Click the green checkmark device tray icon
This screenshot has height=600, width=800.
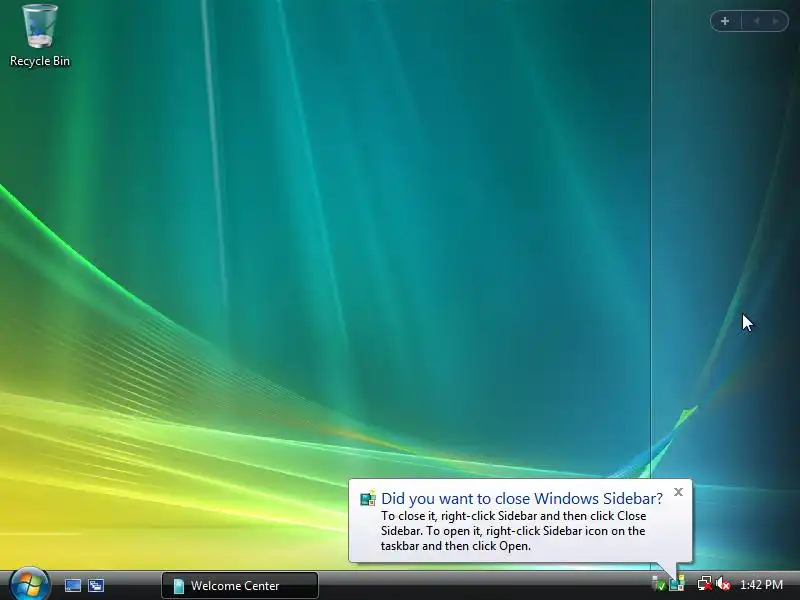[659, 584]
